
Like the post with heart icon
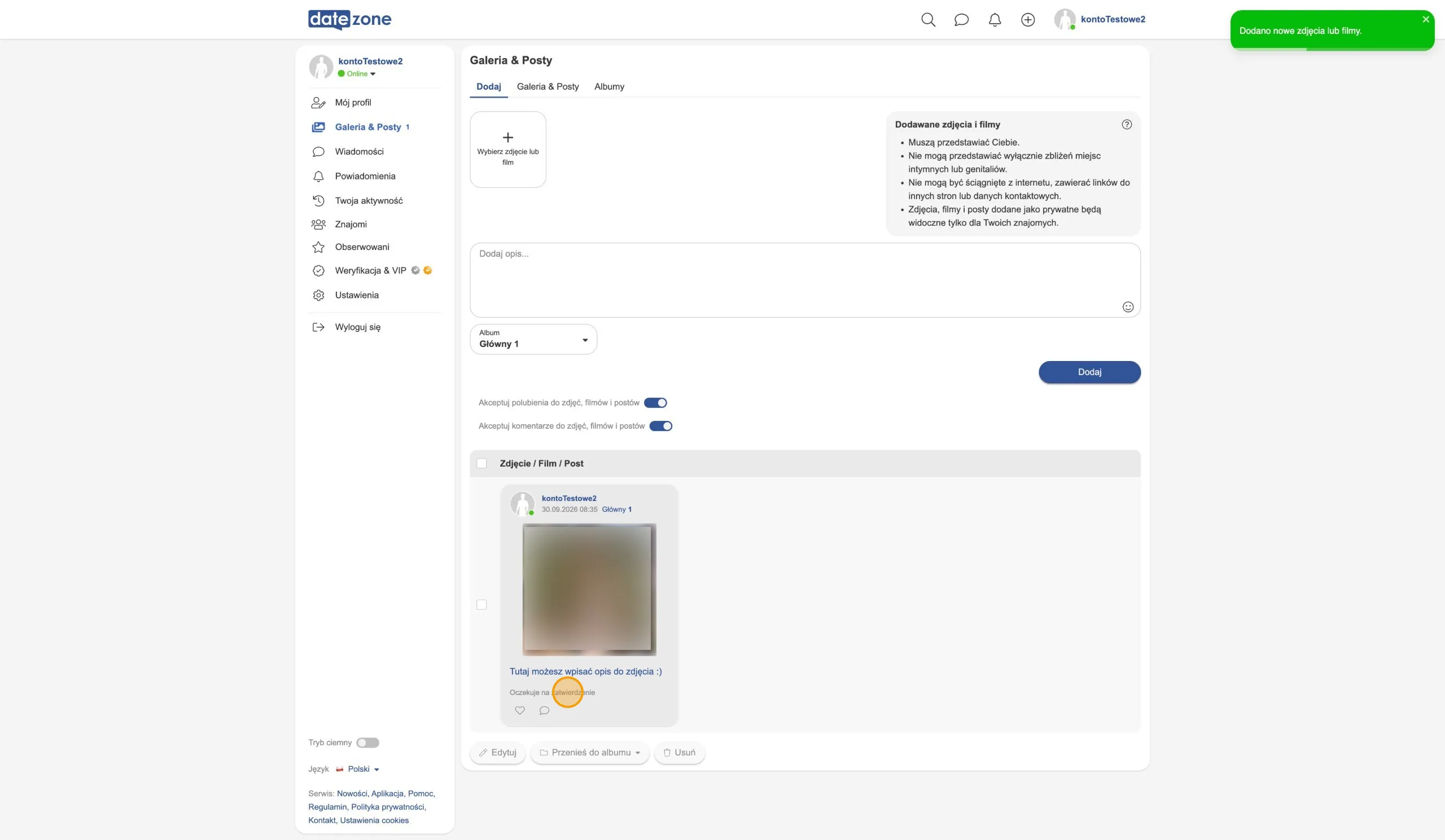click(519, 710)
